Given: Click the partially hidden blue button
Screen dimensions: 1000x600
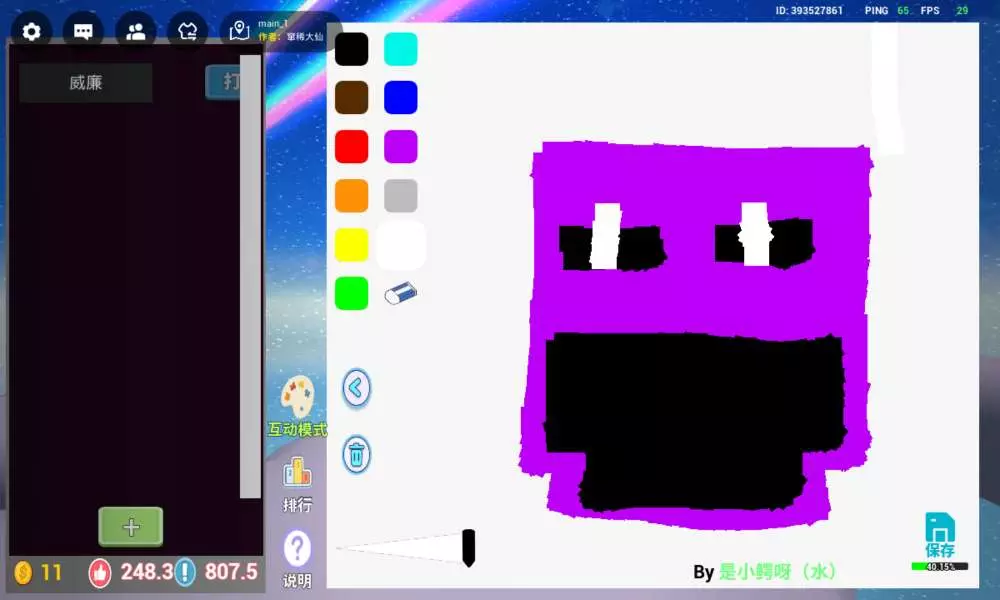Looking at the screenshot, I should (x=223, y=82).
